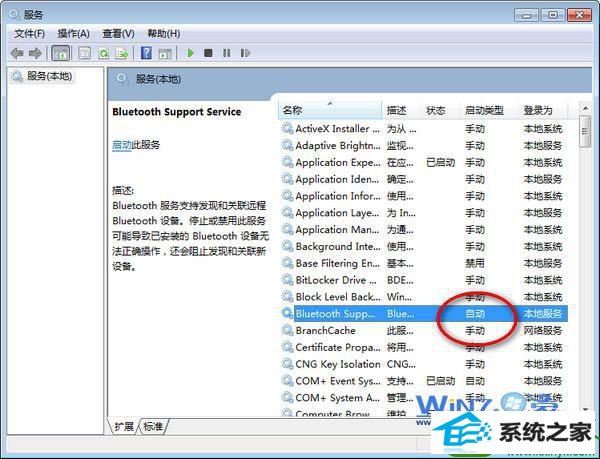Open the 操作(A) menu
Screen dimensions: 600x459
[x=73, y=34]
